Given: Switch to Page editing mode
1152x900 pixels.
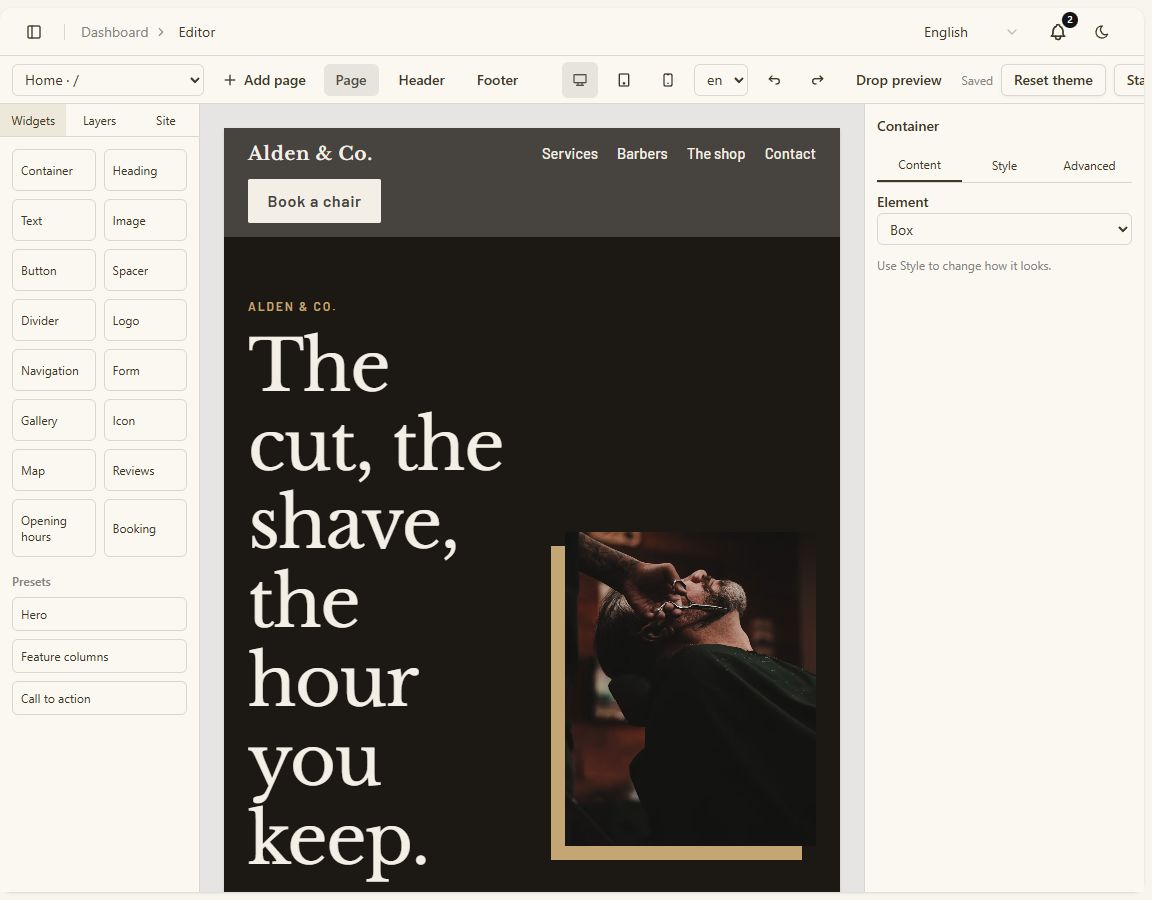Looking at the screenshot, I should (351, 80).
